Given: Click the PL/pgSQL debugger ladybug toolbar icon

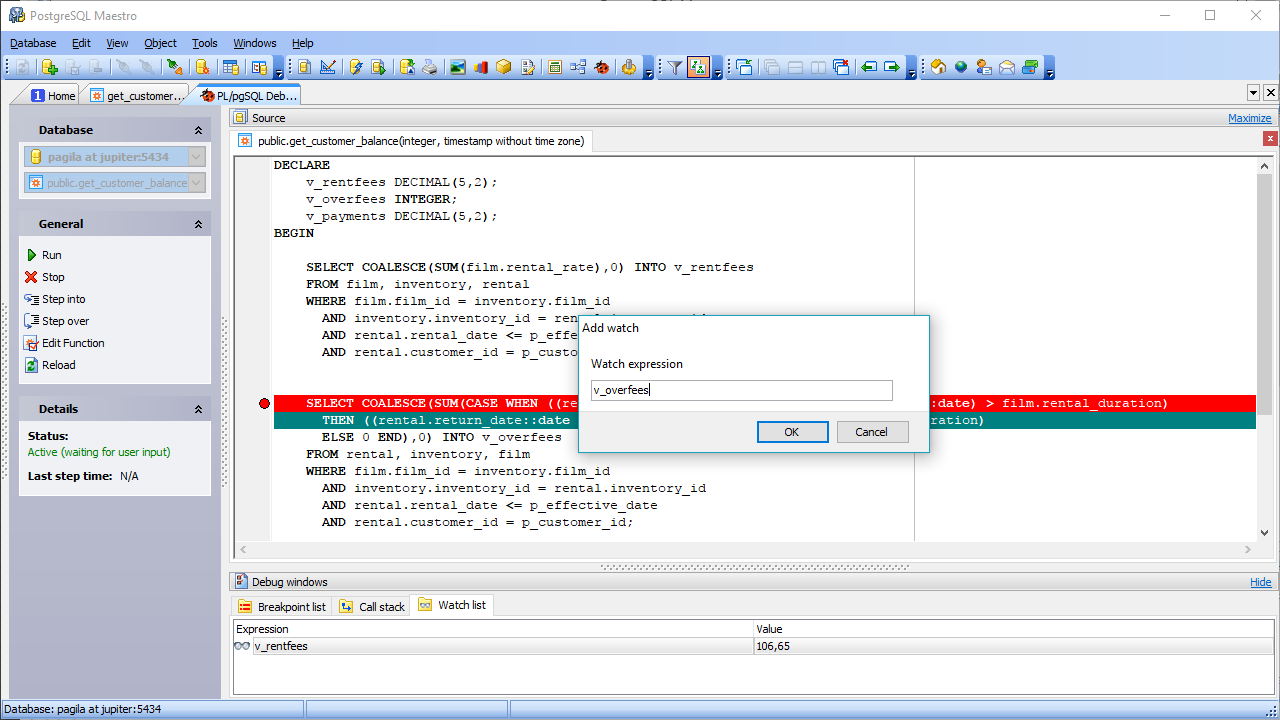Looking at the screenshot, I should coord(602,67).
